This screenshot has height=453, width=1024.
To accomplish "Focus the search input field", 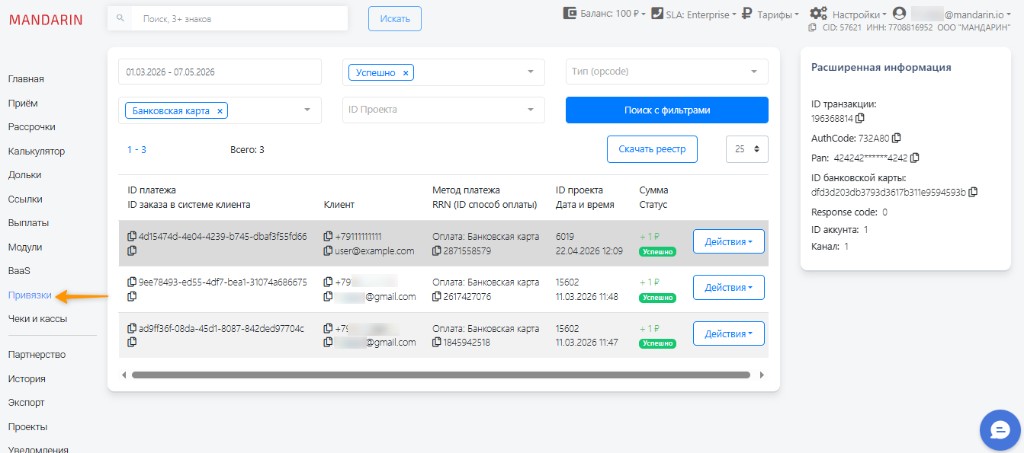I will point(240,18).
